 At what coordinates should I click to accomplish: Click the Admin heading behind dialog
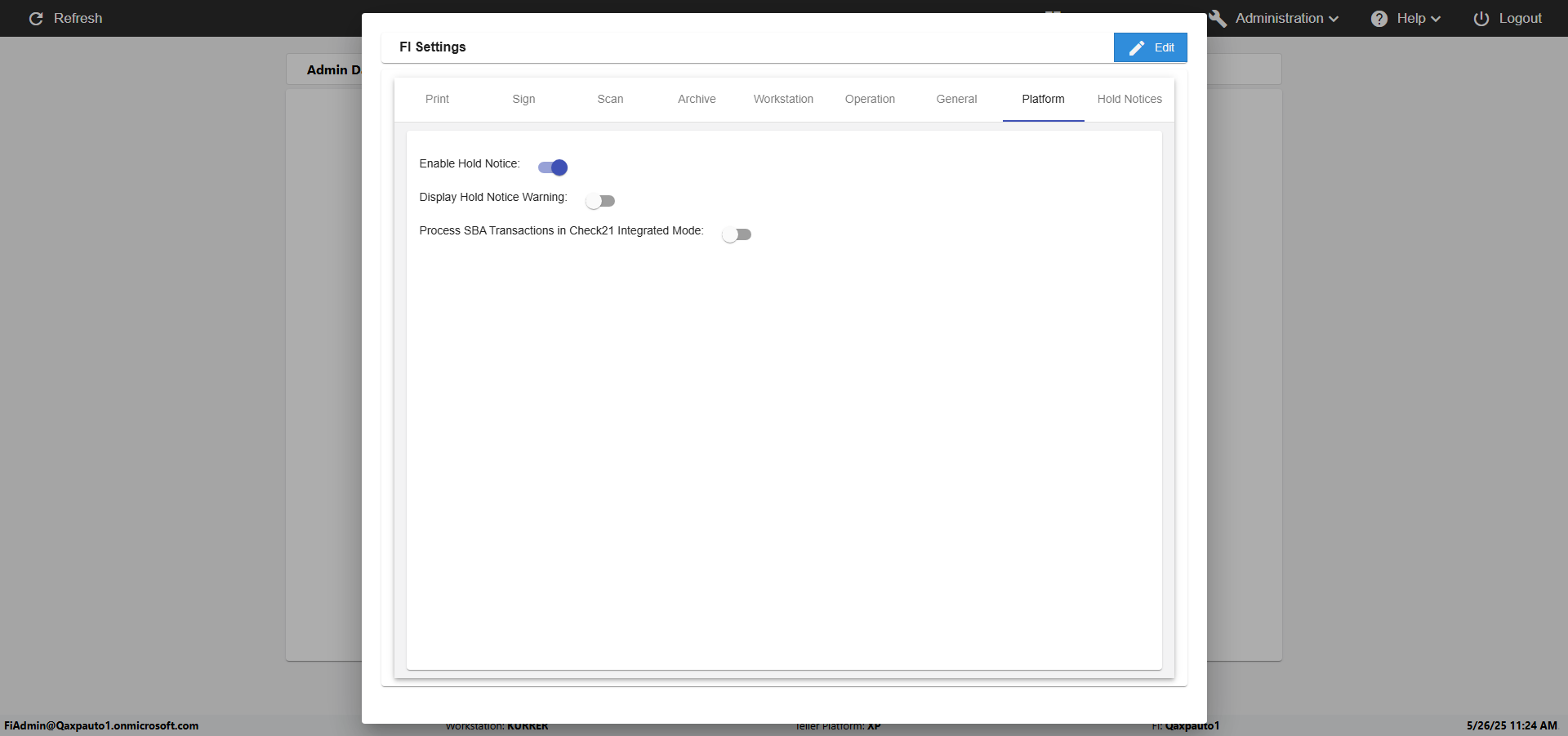point(333,70)
